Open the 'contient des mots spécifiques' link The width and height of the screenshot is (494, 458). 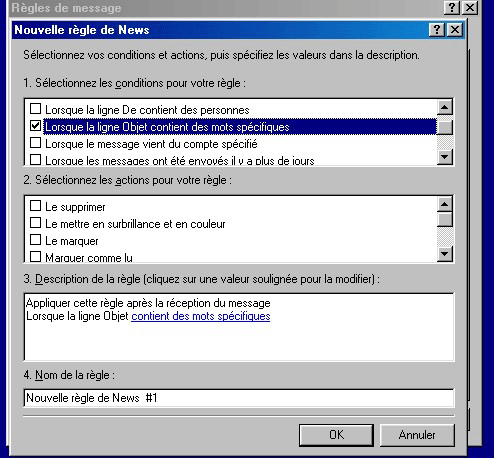201,316
